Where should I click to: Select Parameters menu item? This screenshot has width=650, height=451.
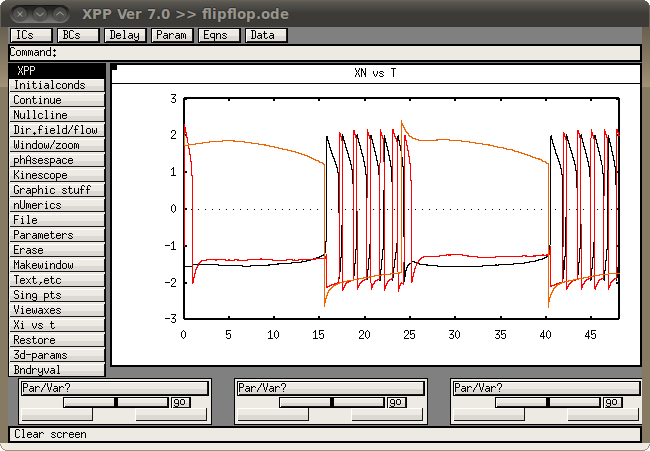57,235
